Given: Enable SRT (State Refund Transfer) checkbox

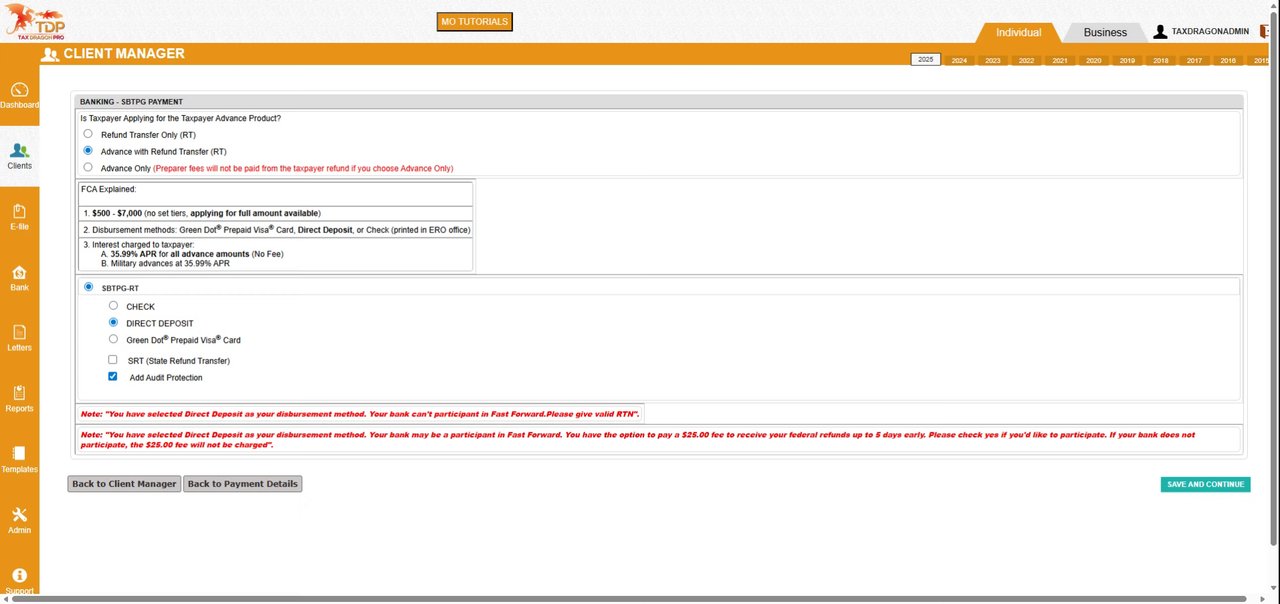Looking at the screenshot, I should coord(113,359).
